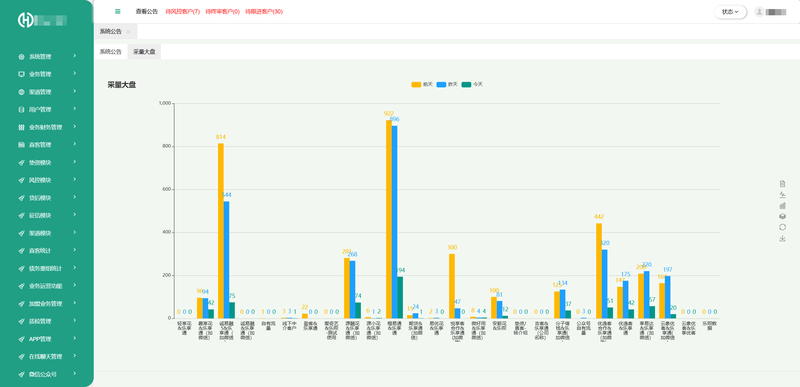Image resolution: width=800 pixels, height=387 pixels.
Task: Expand 加盟业务管理 using its chevron
Action: (74, 303)
